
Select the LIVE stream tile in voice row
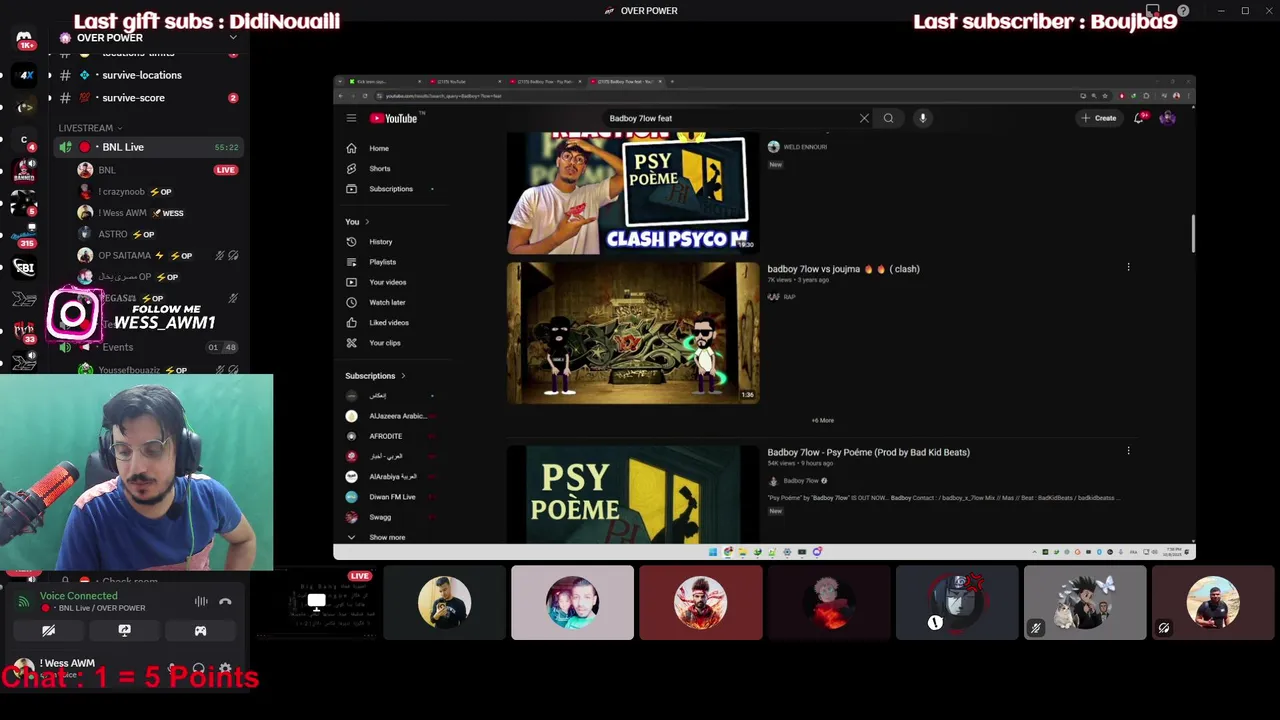tap(316, 602)
